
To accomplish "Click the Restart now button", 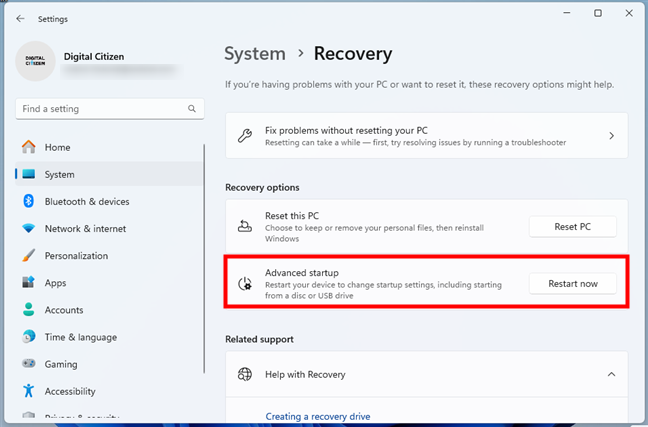I will click(573, 283).
